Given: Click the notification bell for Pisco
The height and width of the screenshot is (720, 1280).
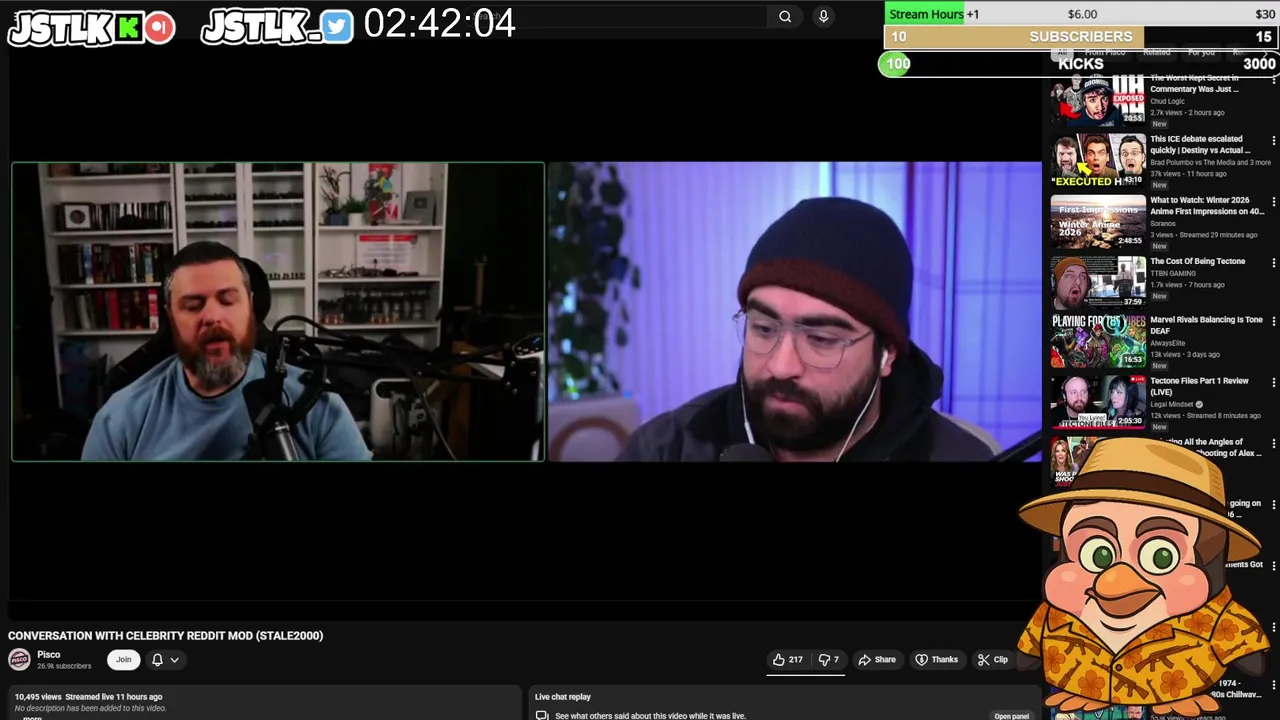Looking at the screenshot, I should tap(157, 659).
